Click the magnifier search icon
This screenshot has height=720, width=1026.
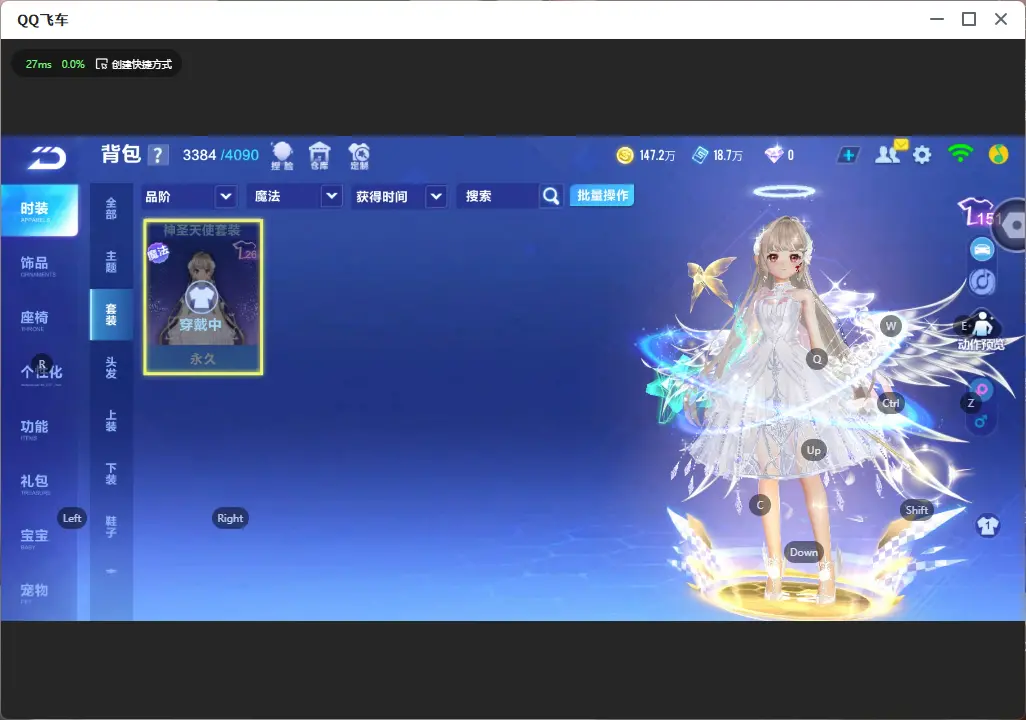click(551, 196)
